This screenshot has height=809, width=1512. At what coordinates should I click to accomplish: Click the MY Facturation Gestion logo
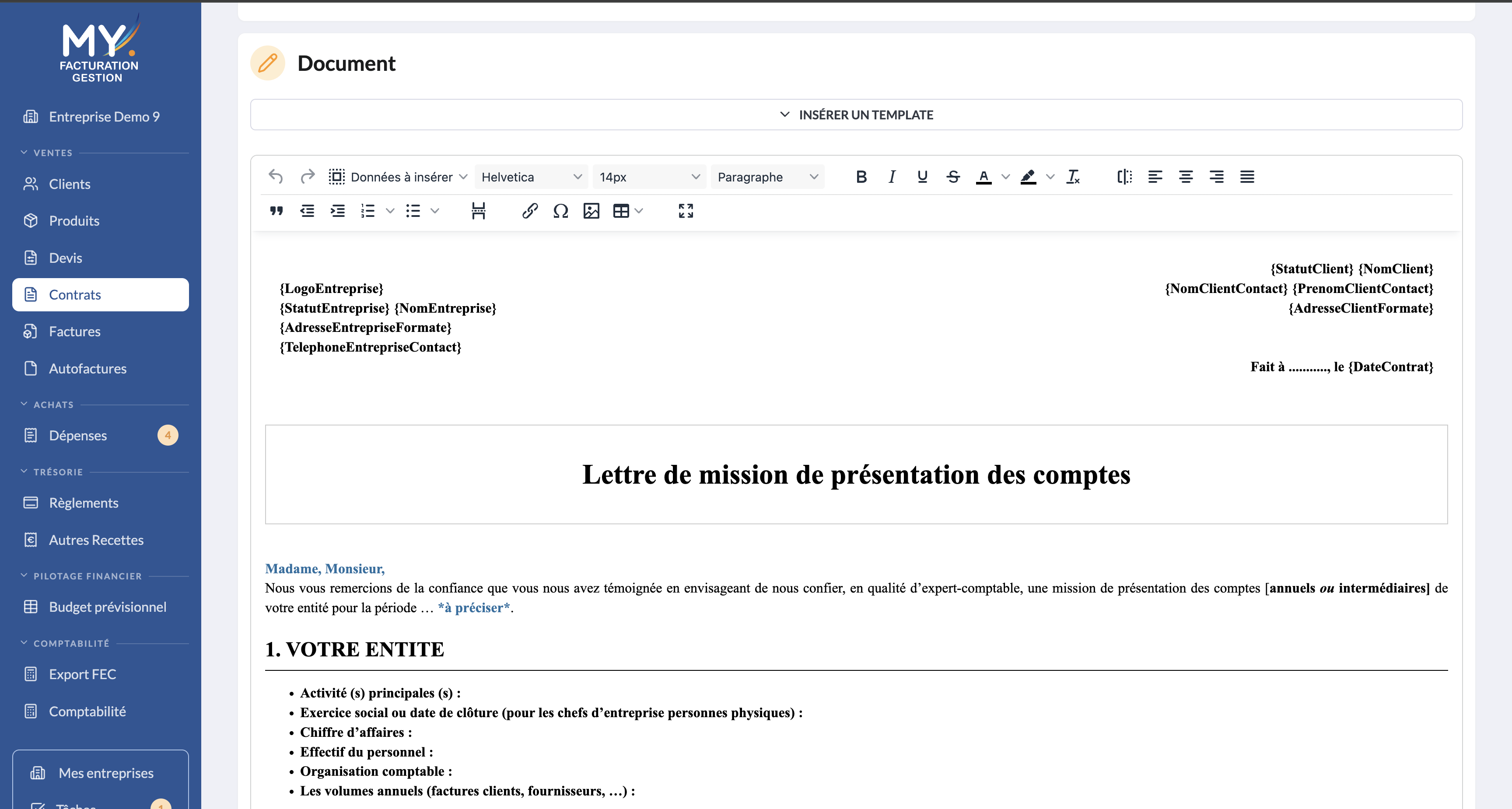point(100,48)
